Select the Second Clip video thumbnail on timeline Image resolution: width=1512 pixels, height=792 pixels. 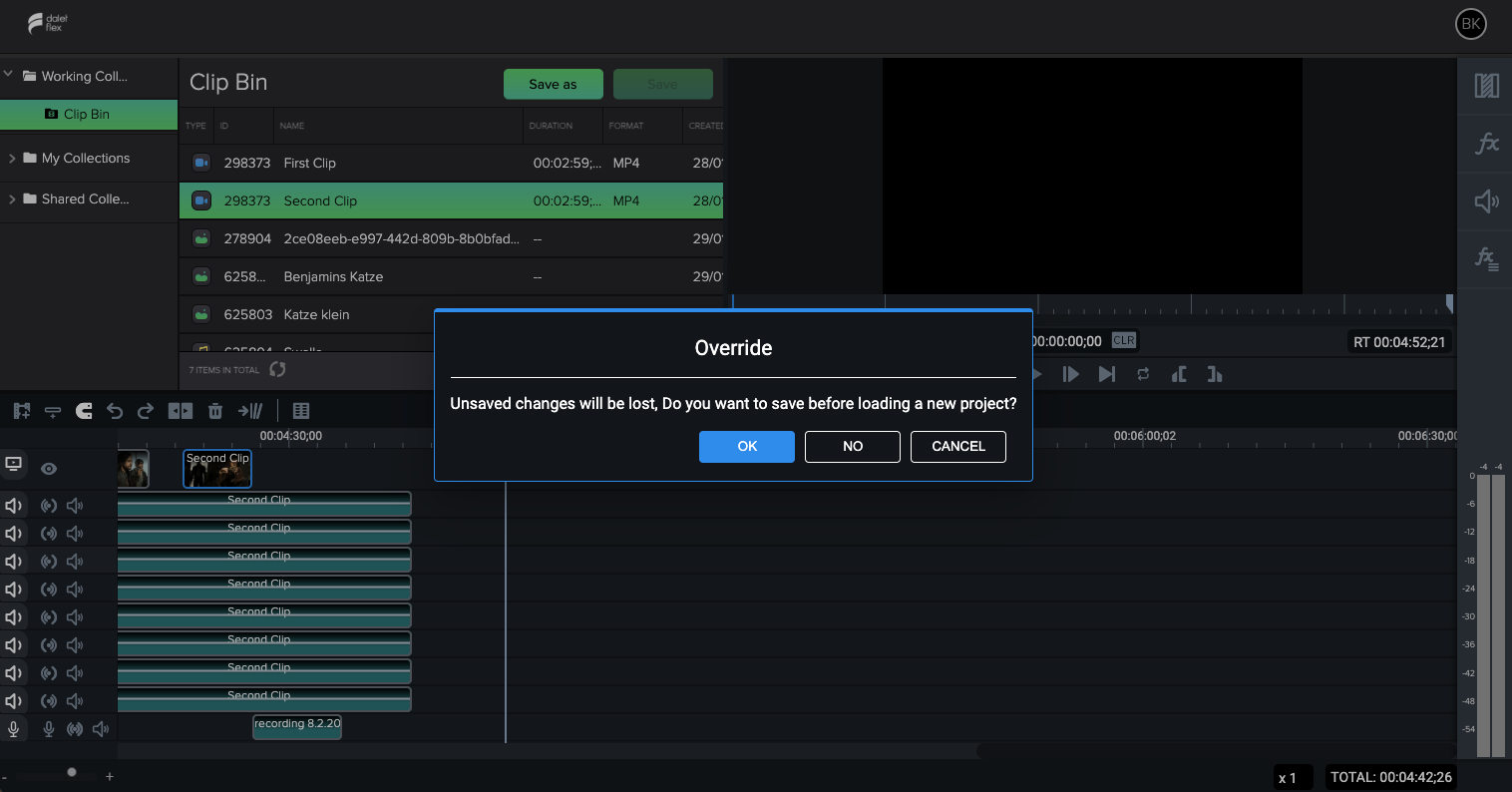217,469
